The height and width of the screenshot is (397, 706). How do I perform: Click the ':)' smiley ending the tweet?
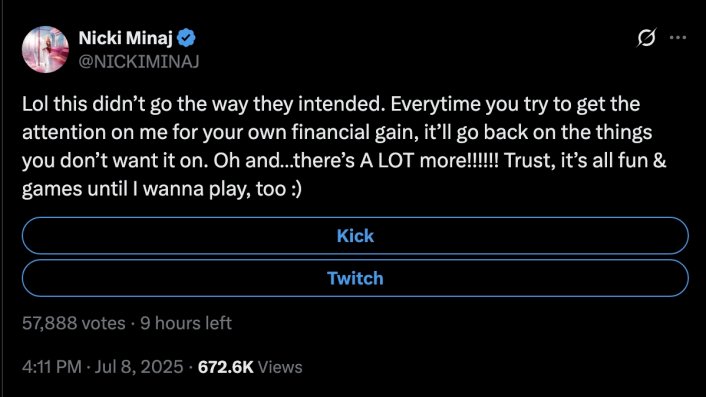(x=296, y=189)
